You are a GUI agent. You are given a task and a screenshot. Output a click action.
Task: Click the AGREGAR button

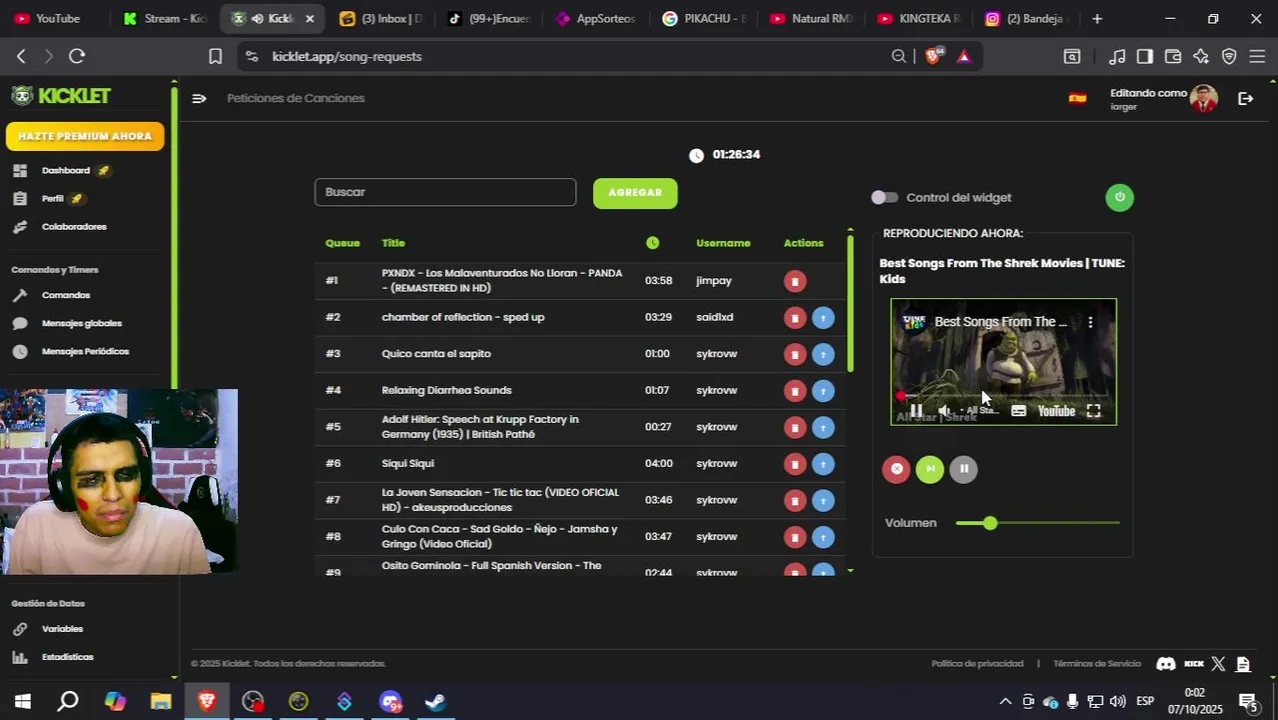point(635,193)
